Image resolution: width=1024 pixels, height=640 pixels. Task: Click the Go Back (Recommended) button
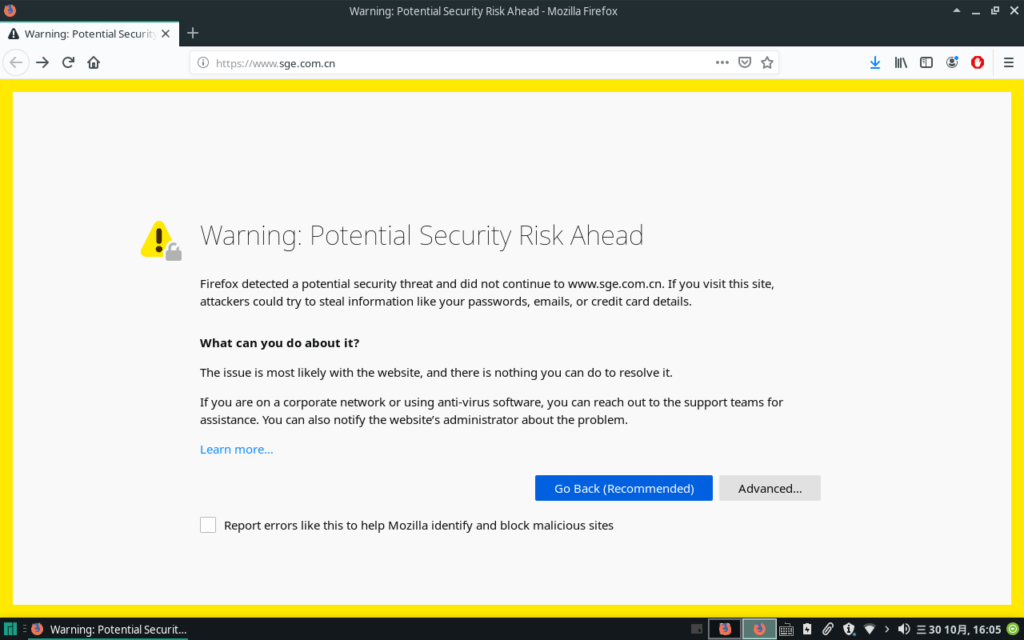coord(623,488)
